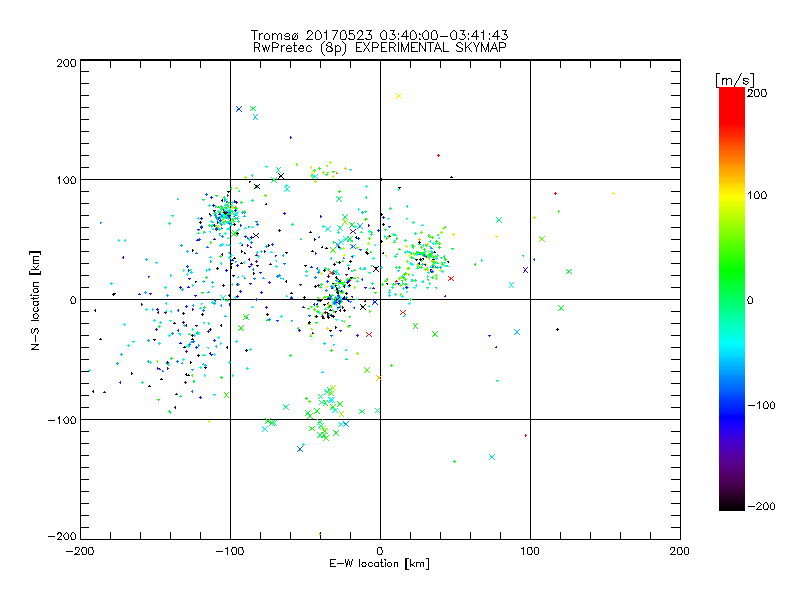Click the 100 label on the E-W axis
The width and height of the screenshot is (800, 600).
[x=530, y=551]
